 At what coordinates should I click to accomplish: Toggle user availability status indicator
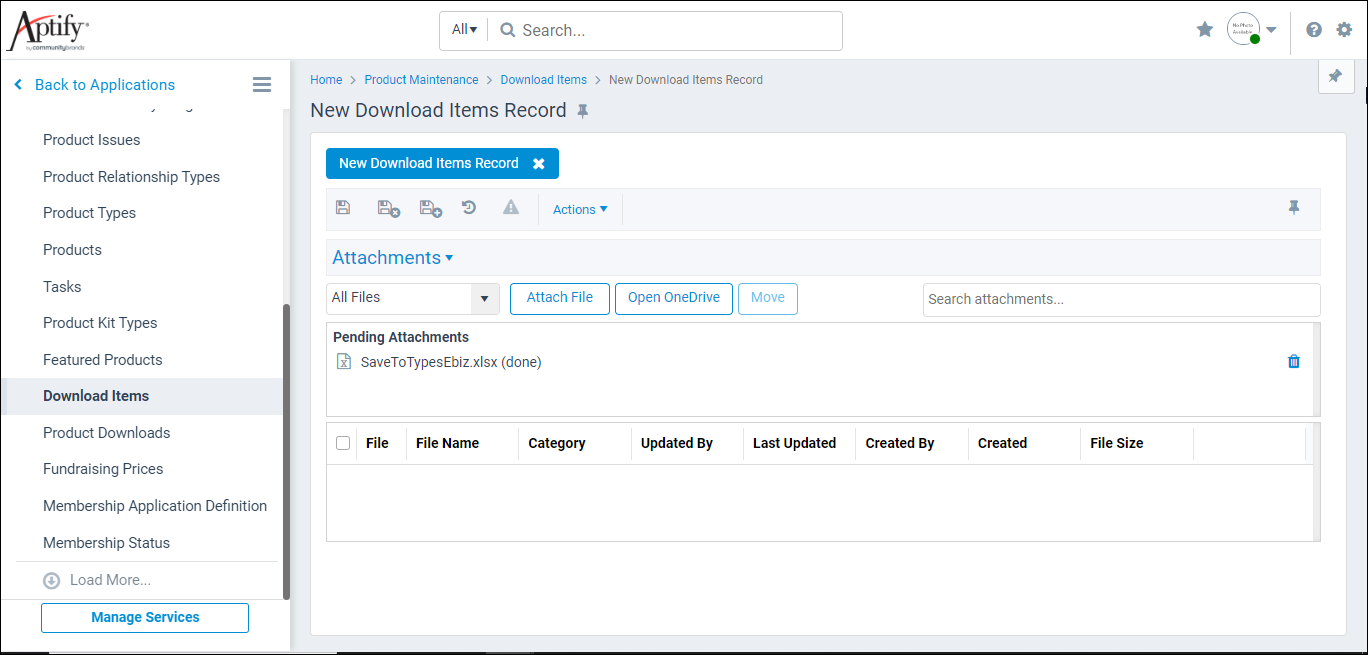point(1256,38)
